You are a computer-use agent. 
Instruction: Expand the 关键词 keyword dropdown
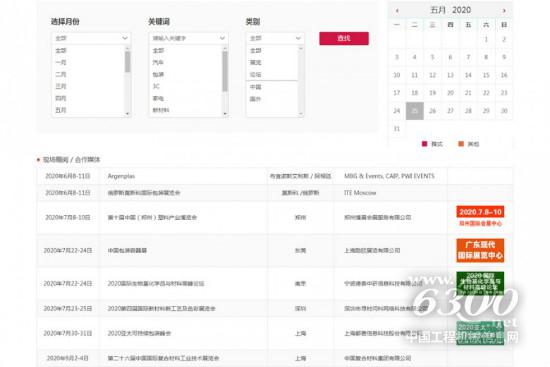click(x=188, y=38)
